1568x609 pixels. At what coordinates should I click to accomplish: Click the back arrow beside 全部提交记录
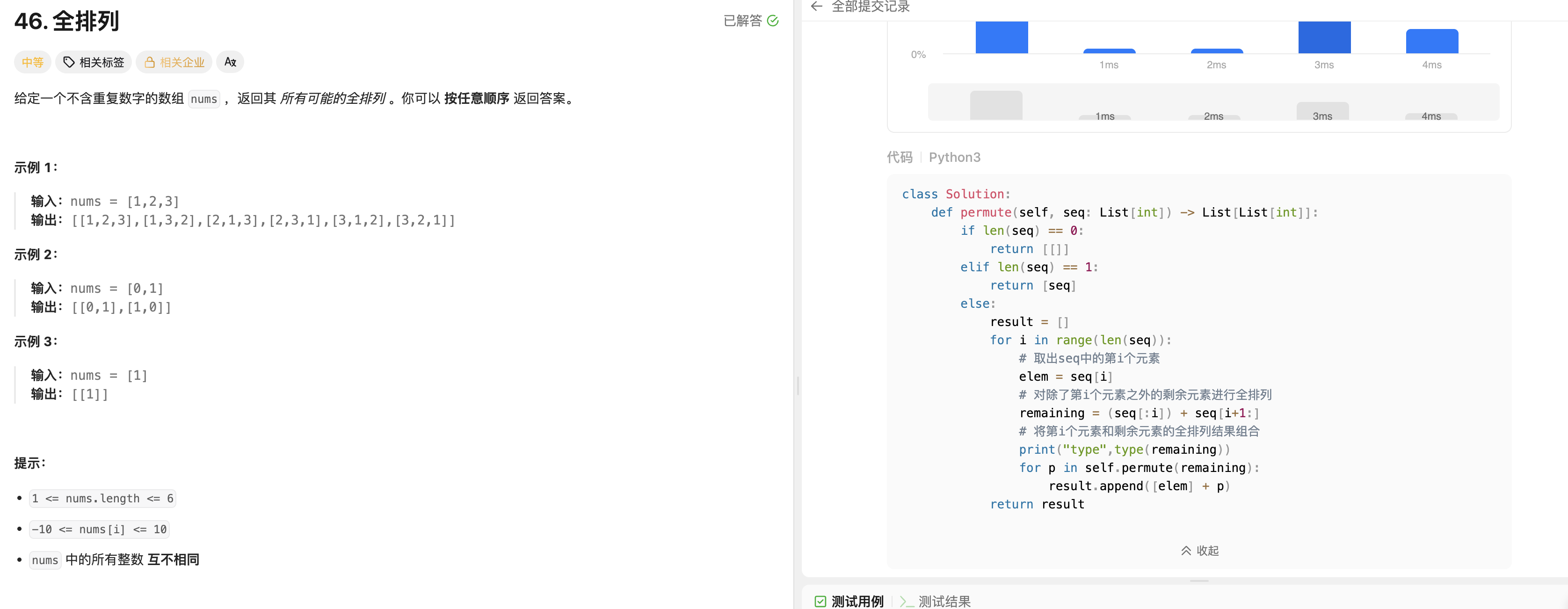816,6
